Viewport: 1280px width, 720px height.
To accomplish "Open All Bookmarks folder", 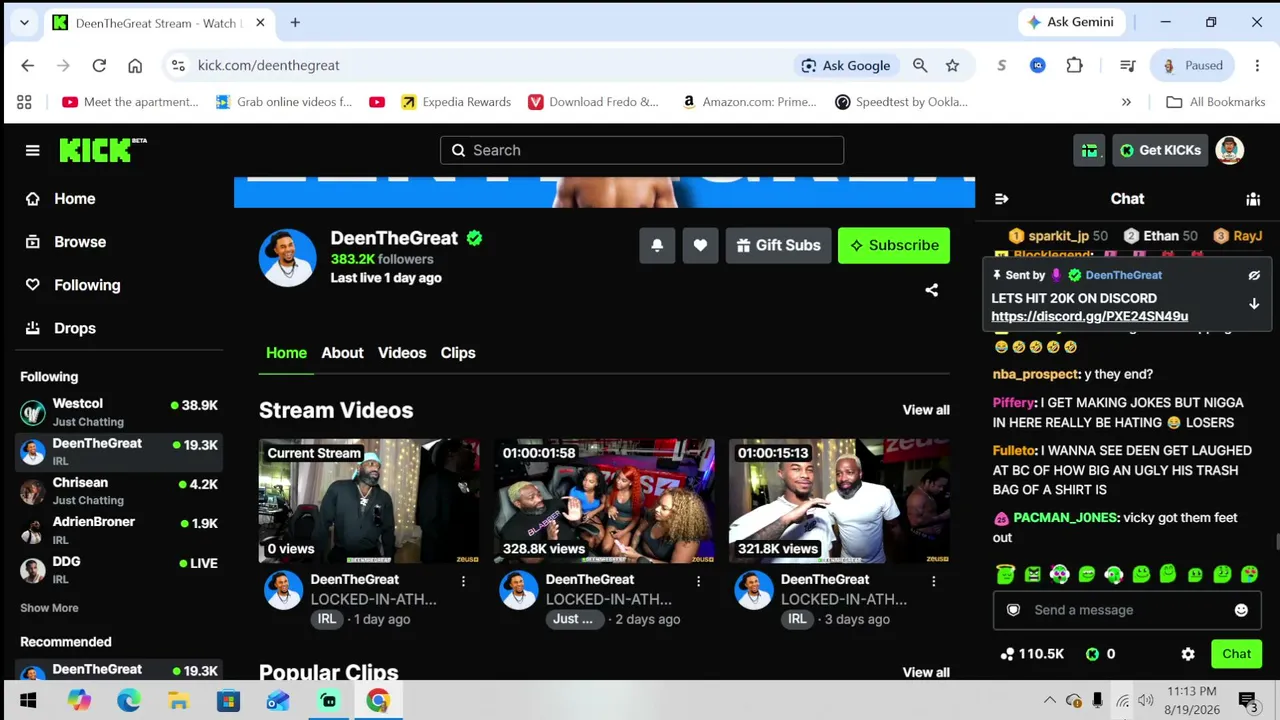I will click(1216, 102).
